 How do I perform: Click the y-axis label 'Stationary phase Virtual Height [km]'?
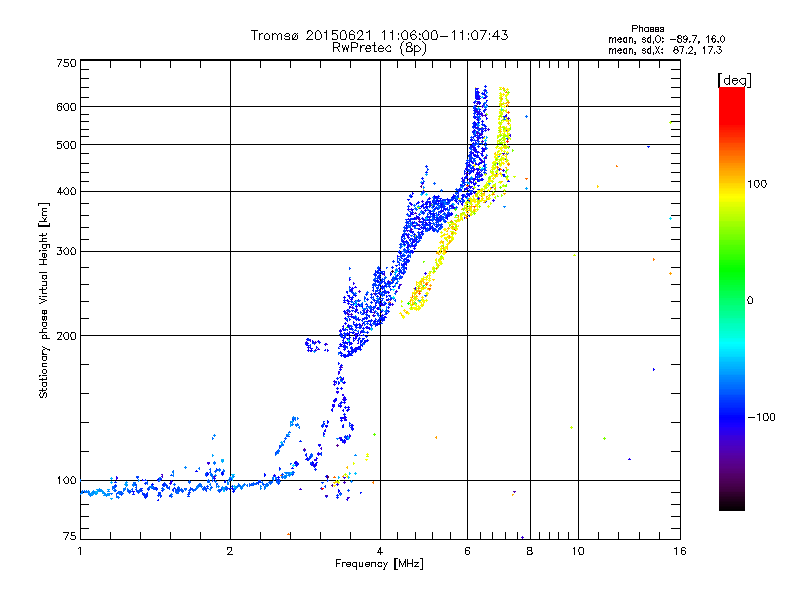tap(44, 300)
